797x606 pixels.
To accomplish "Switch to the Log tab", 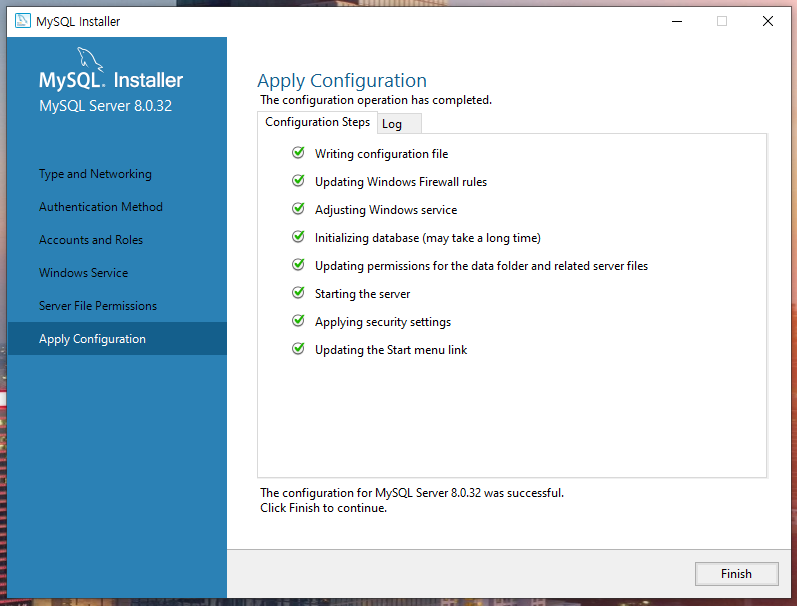I will 399,124.
